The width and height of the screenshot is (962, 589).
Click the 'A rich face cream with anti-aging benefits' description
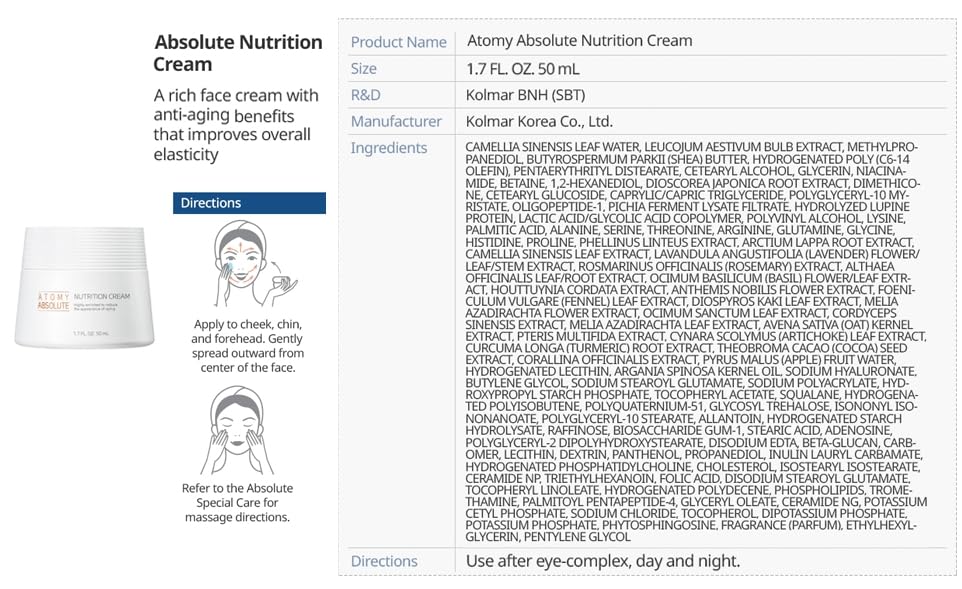click(x=236, y=125)
